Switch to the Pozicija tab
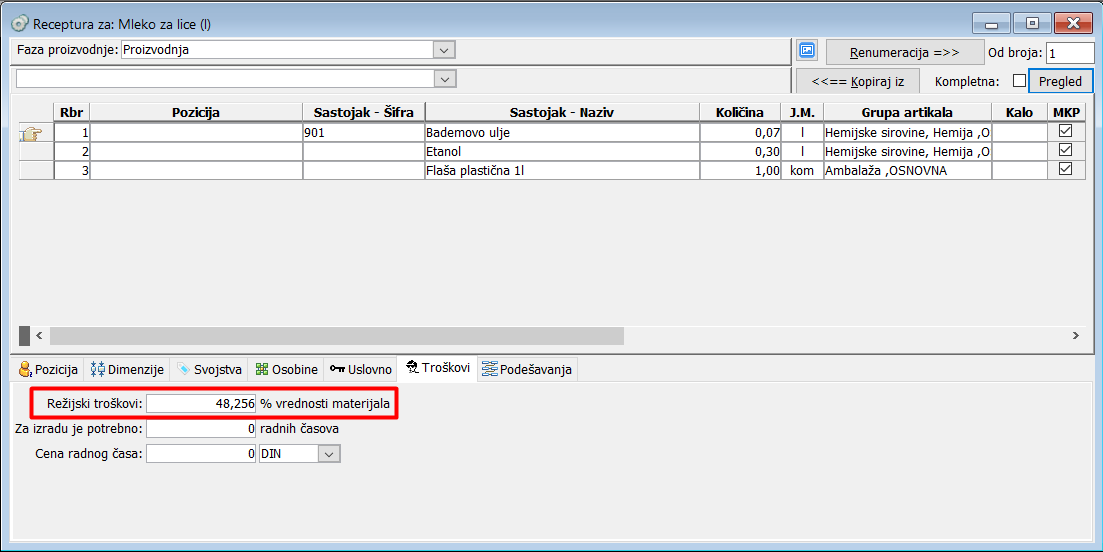This screenshot has width=1103, height=552. (x=49, y=369)
